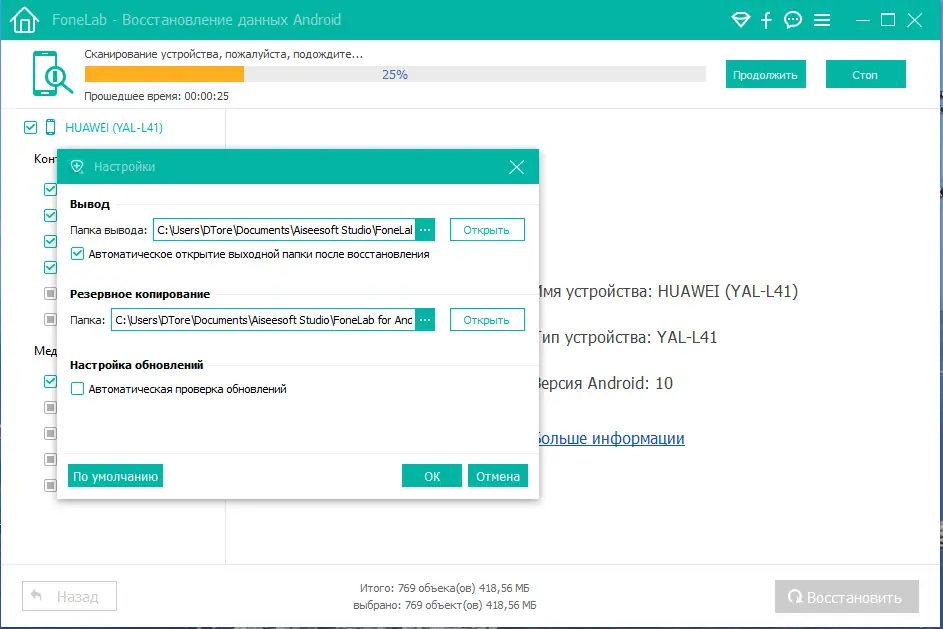
Task: Click the Резервное копирование heading
Action: tap(140, 294)
